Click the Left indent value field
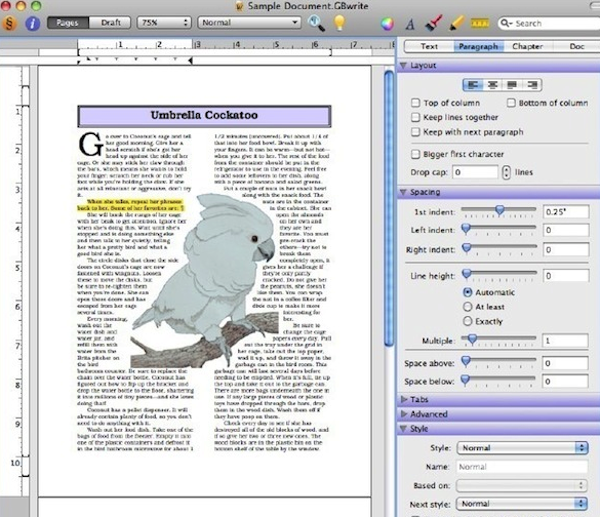This screenshot has height=517, width=600. pos(566,230)
